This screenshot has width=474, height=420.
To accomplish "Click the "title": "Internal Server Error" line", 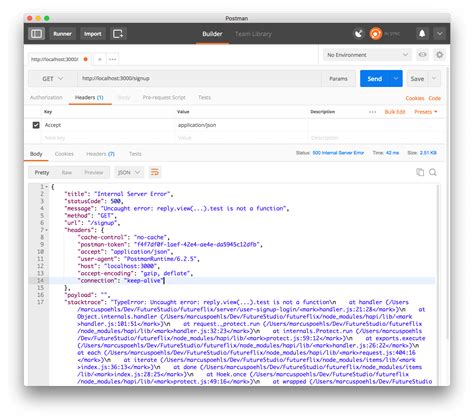I will pyautogui.click(x=119, y=194).
